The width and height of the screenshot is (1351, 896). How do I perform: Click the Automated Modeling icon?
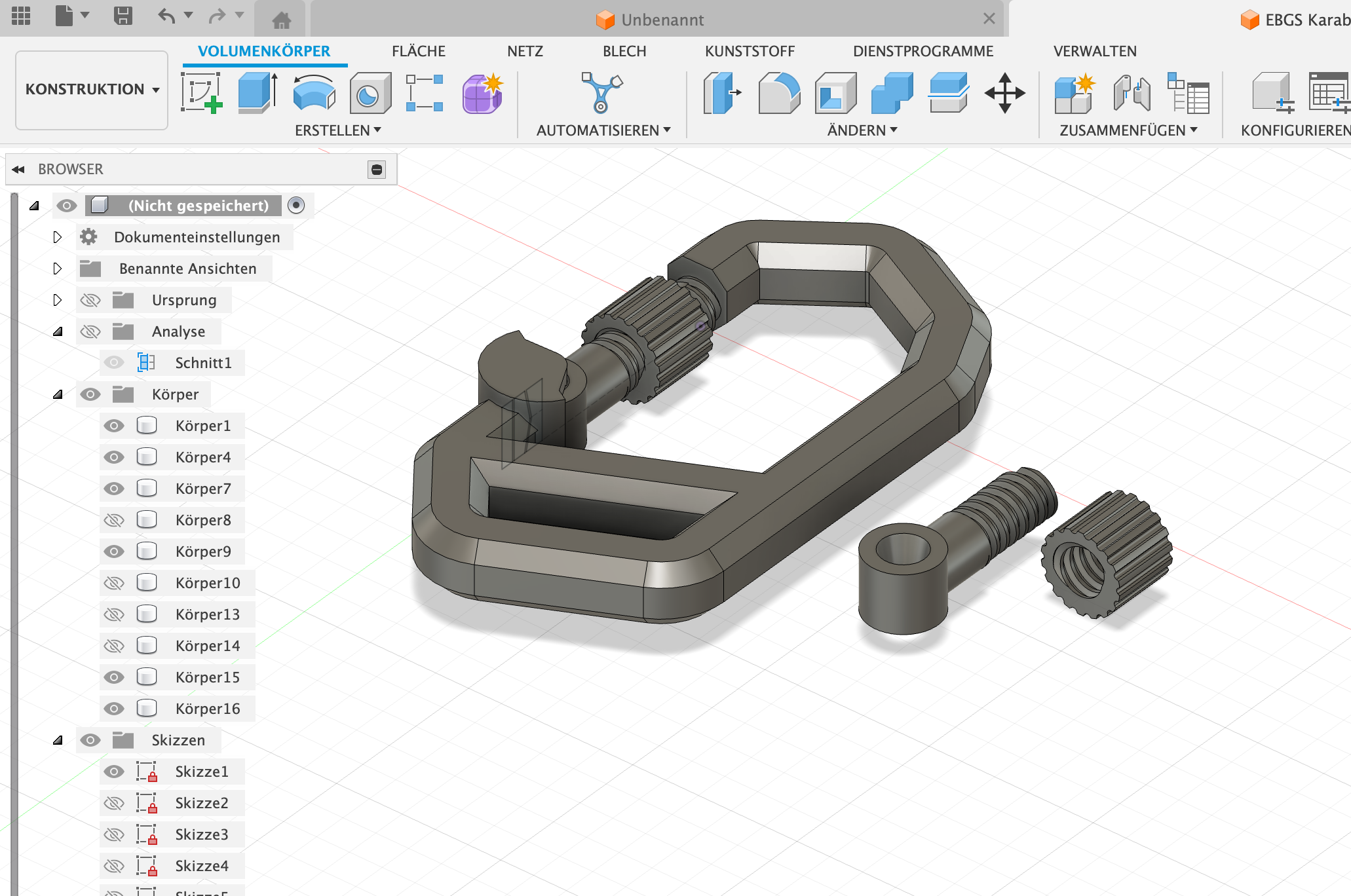(x=601, y=93)
